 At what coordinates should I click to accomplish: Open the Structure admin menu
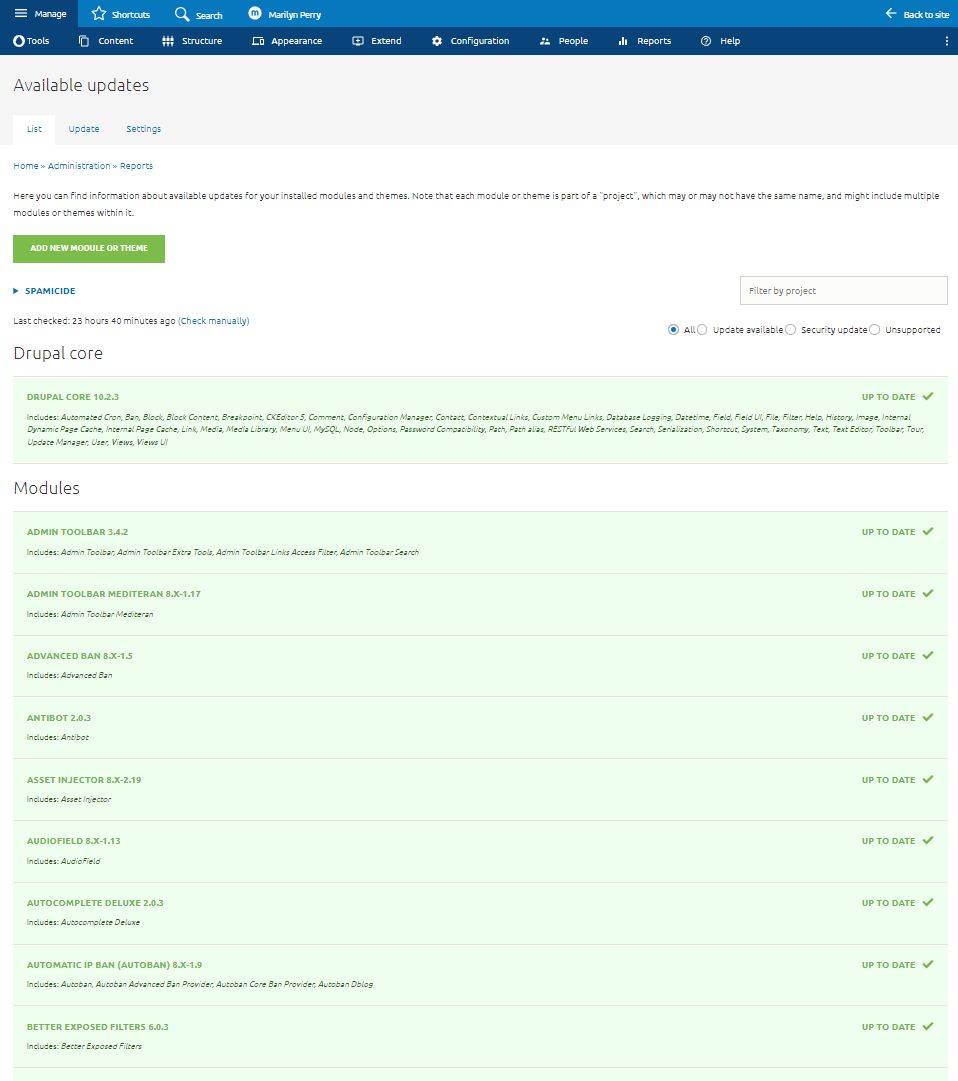tap(192, 41)
